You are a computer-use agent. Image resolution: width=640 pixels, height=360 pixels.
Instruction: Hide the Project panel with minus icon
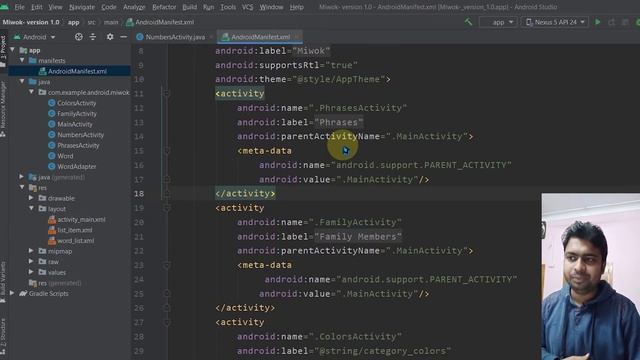pos(123,37)
